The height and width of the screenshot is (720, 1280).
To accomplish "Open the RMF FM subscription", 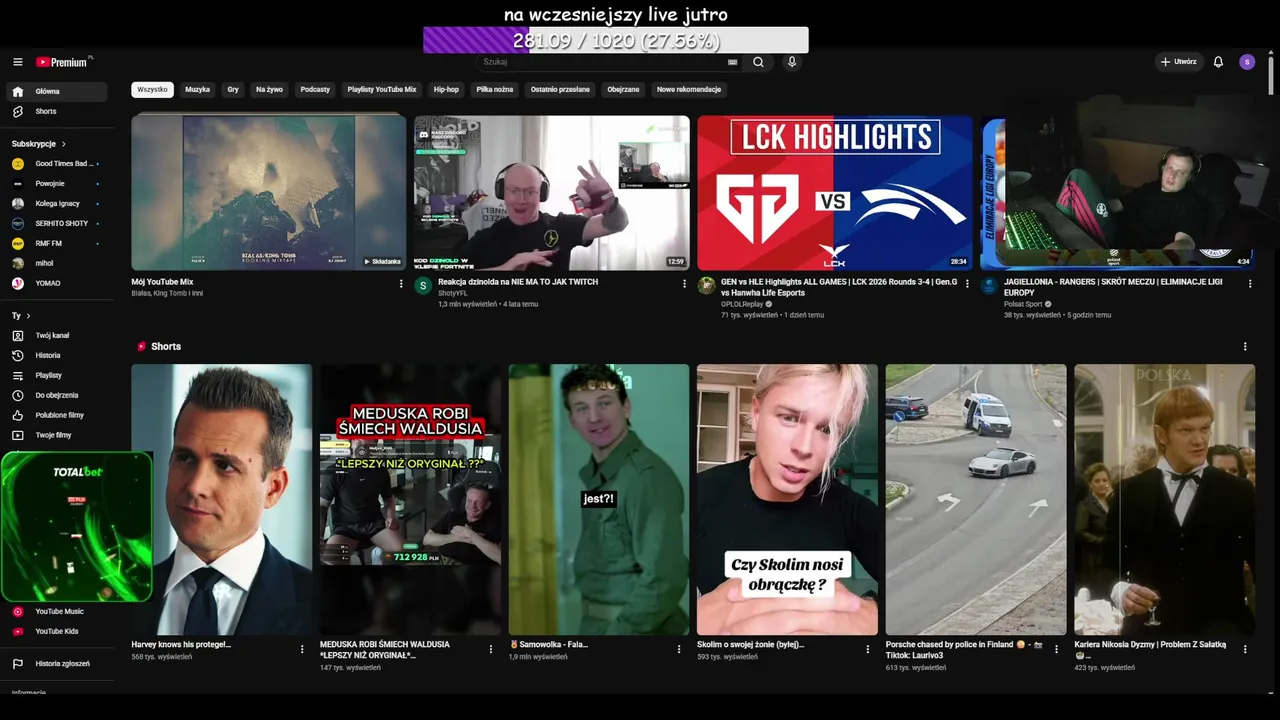I will 57,243.
